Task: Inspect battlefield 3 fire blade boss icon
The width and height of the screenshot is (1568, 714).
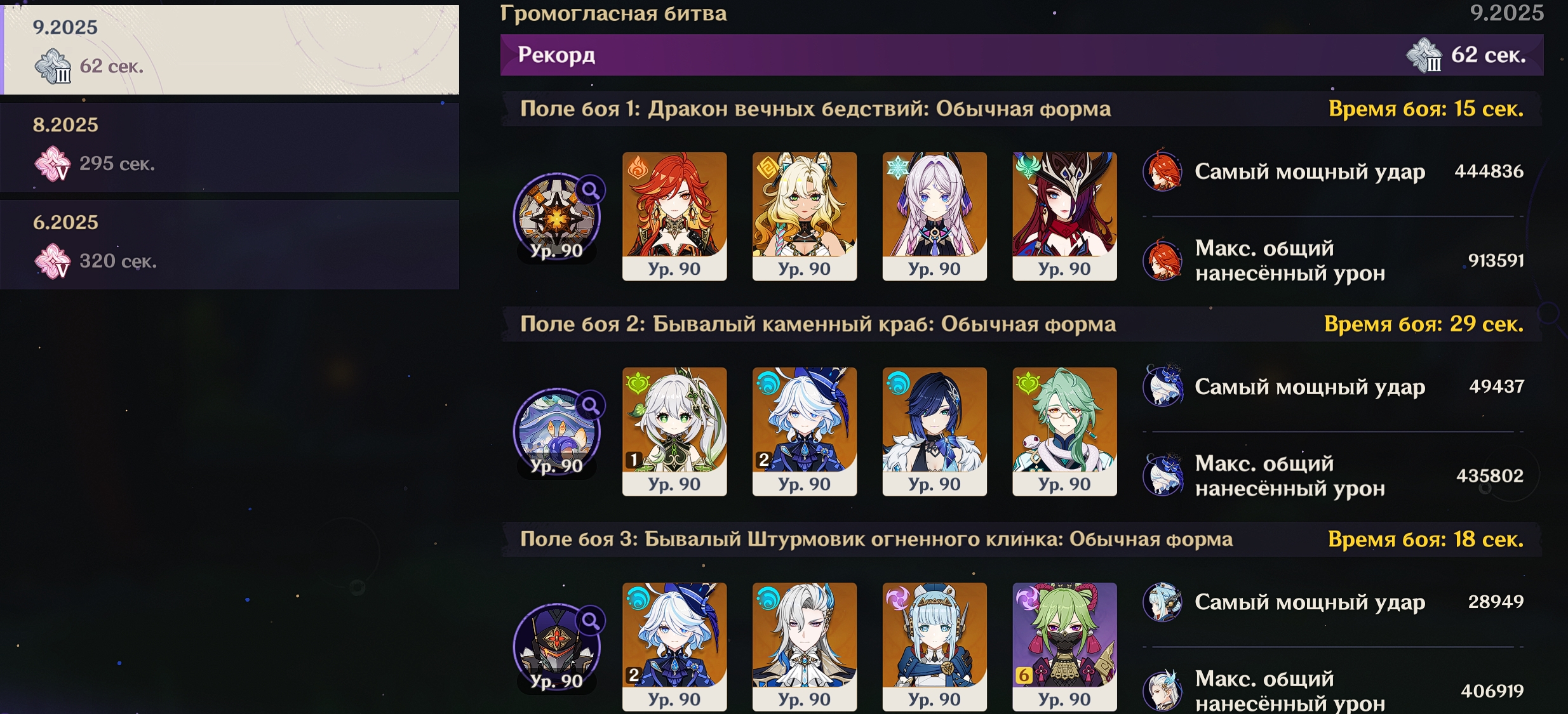Action: tap(556, 647)
